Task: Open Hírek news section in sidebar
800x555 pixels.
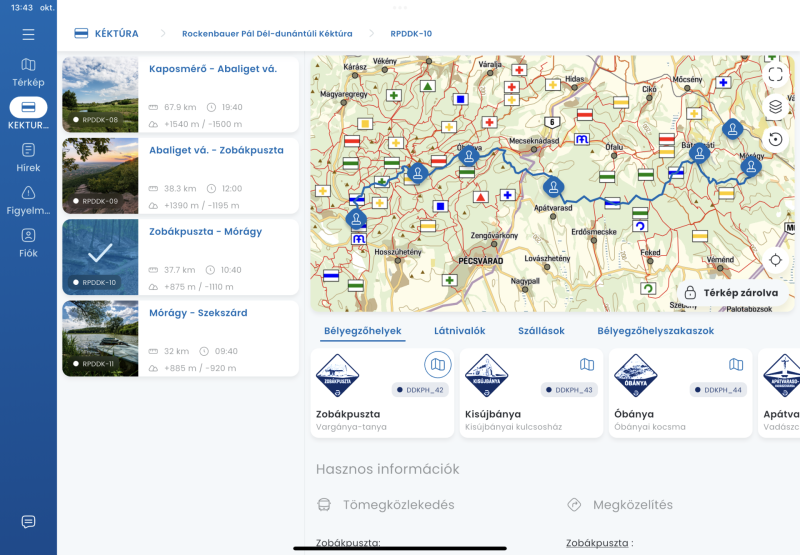Action: point(28,157)
